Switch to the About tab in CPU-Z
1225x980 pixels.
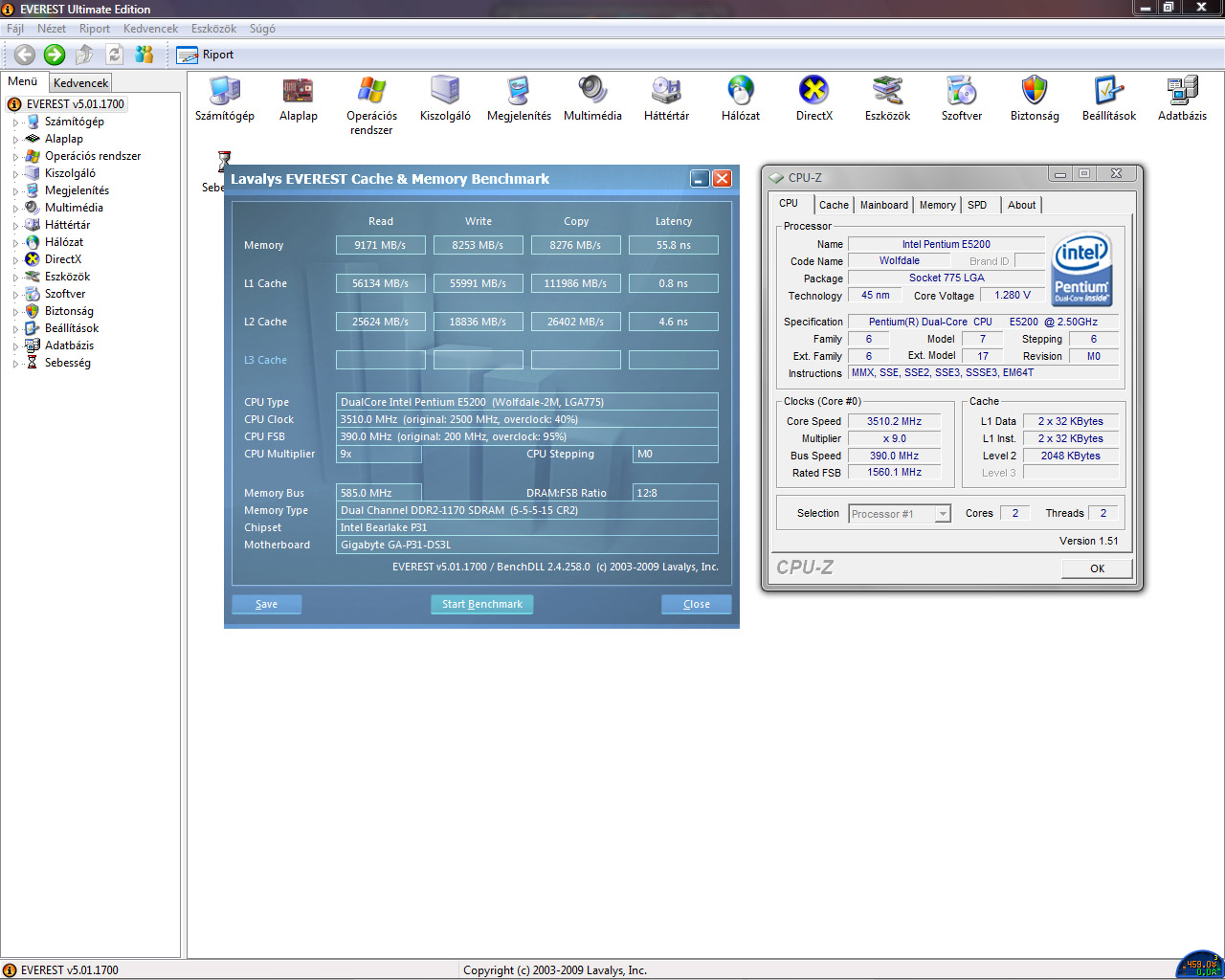pos(1021,205)
